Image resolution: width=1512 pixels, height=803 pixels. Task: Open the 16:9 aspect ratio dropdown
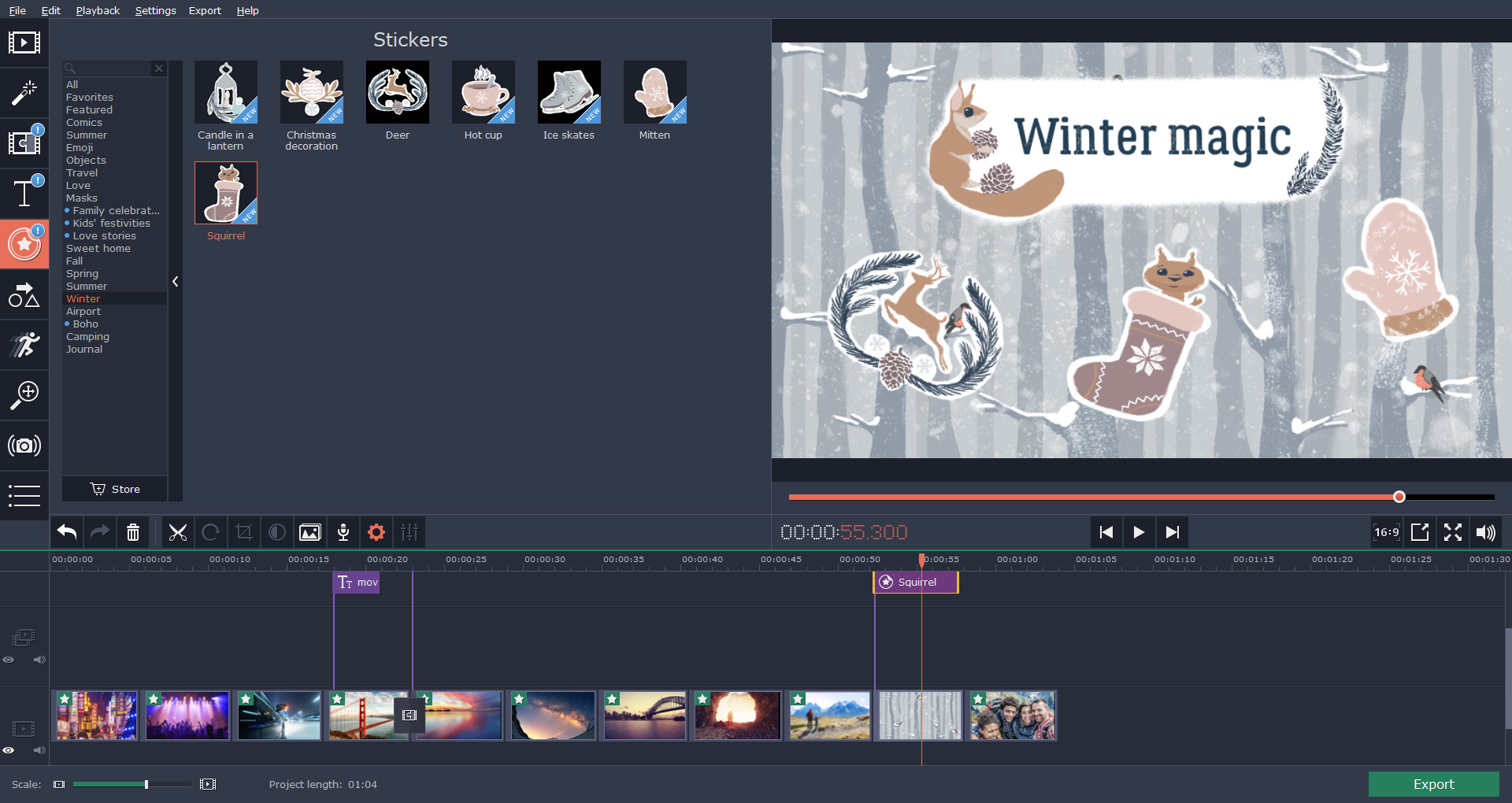point(1386,532)
